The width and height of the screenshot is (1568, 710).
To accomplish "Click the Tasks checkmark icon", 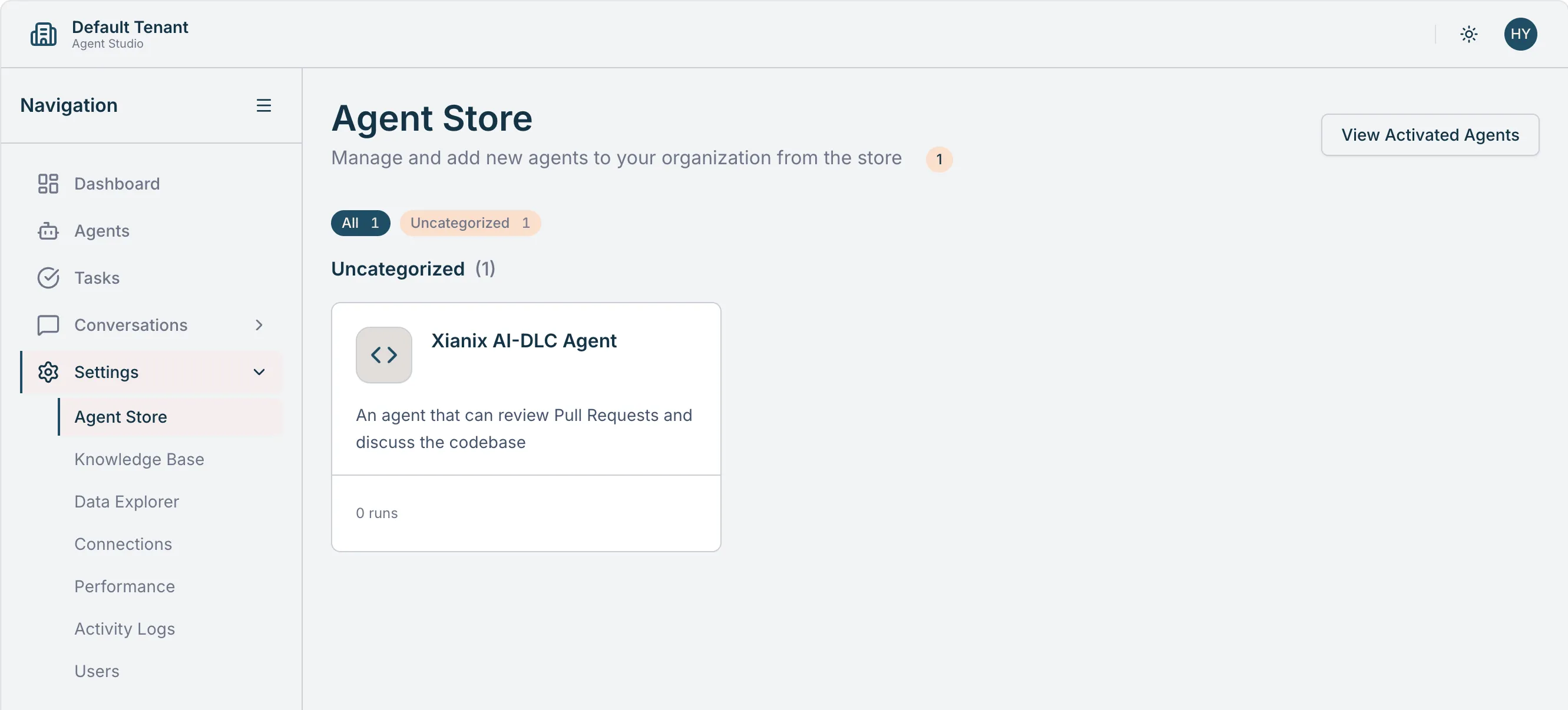I will 48,278.
